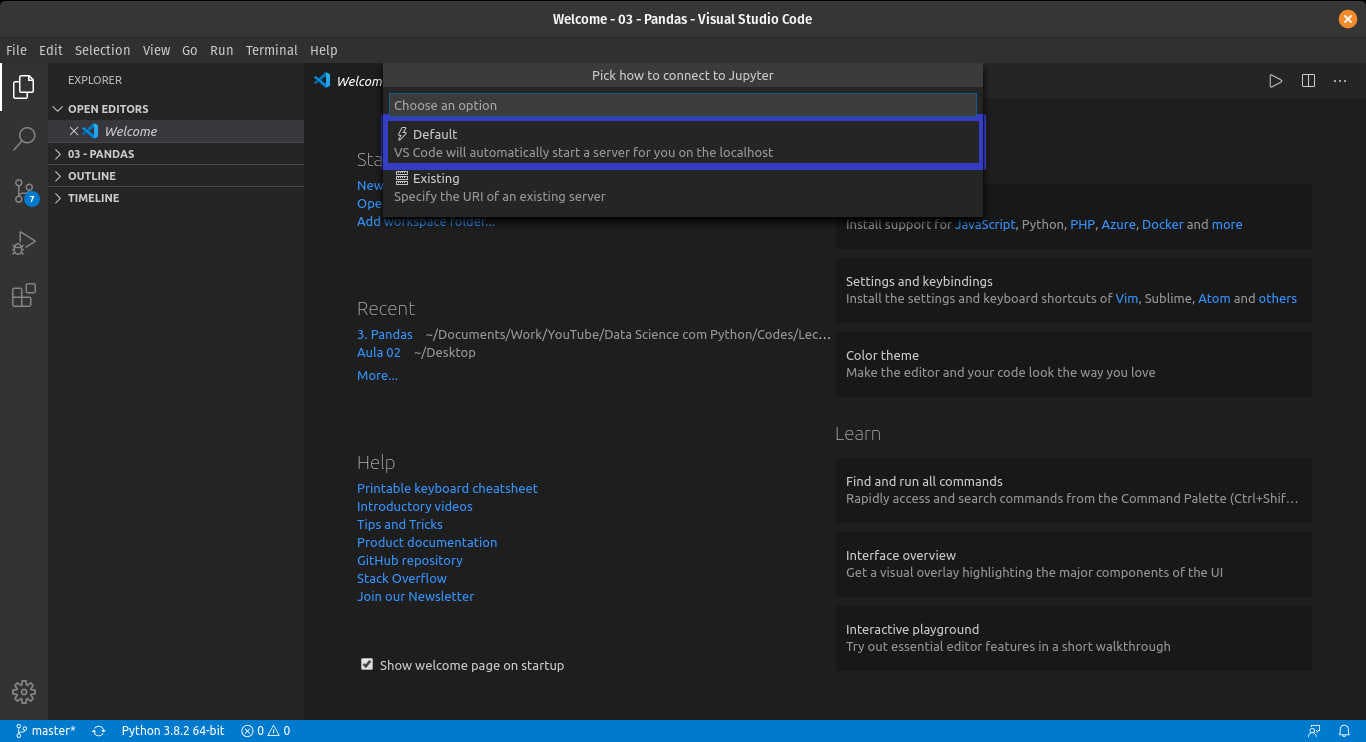The width and height of the screenshot is (1366, 742).
Task: Open the Extensions view
Action: pos(24,295)
